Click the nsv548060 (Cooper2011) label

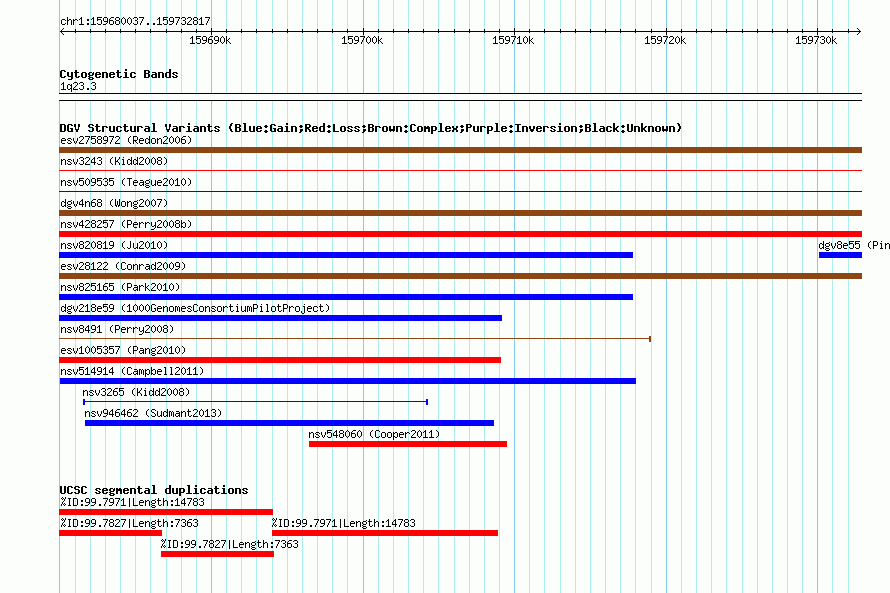coord(374,434)
